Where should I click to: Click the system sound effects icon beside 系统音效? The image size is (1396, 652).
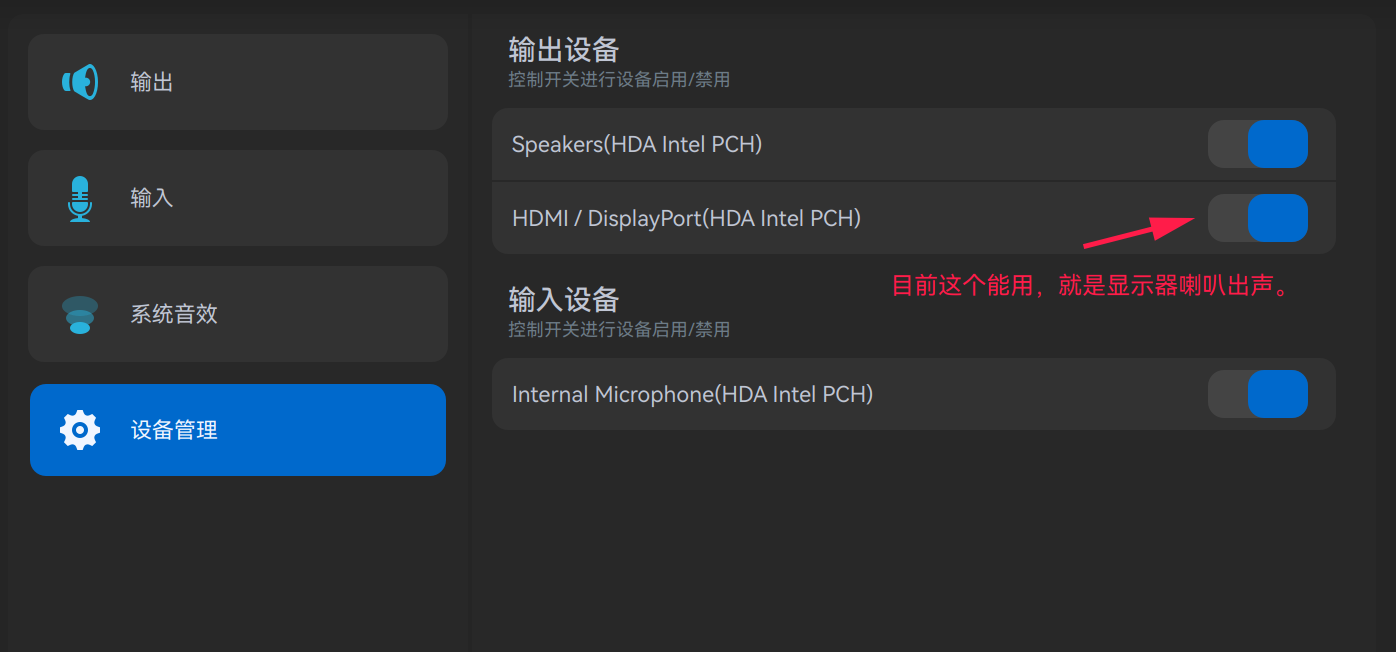point(79,313)
